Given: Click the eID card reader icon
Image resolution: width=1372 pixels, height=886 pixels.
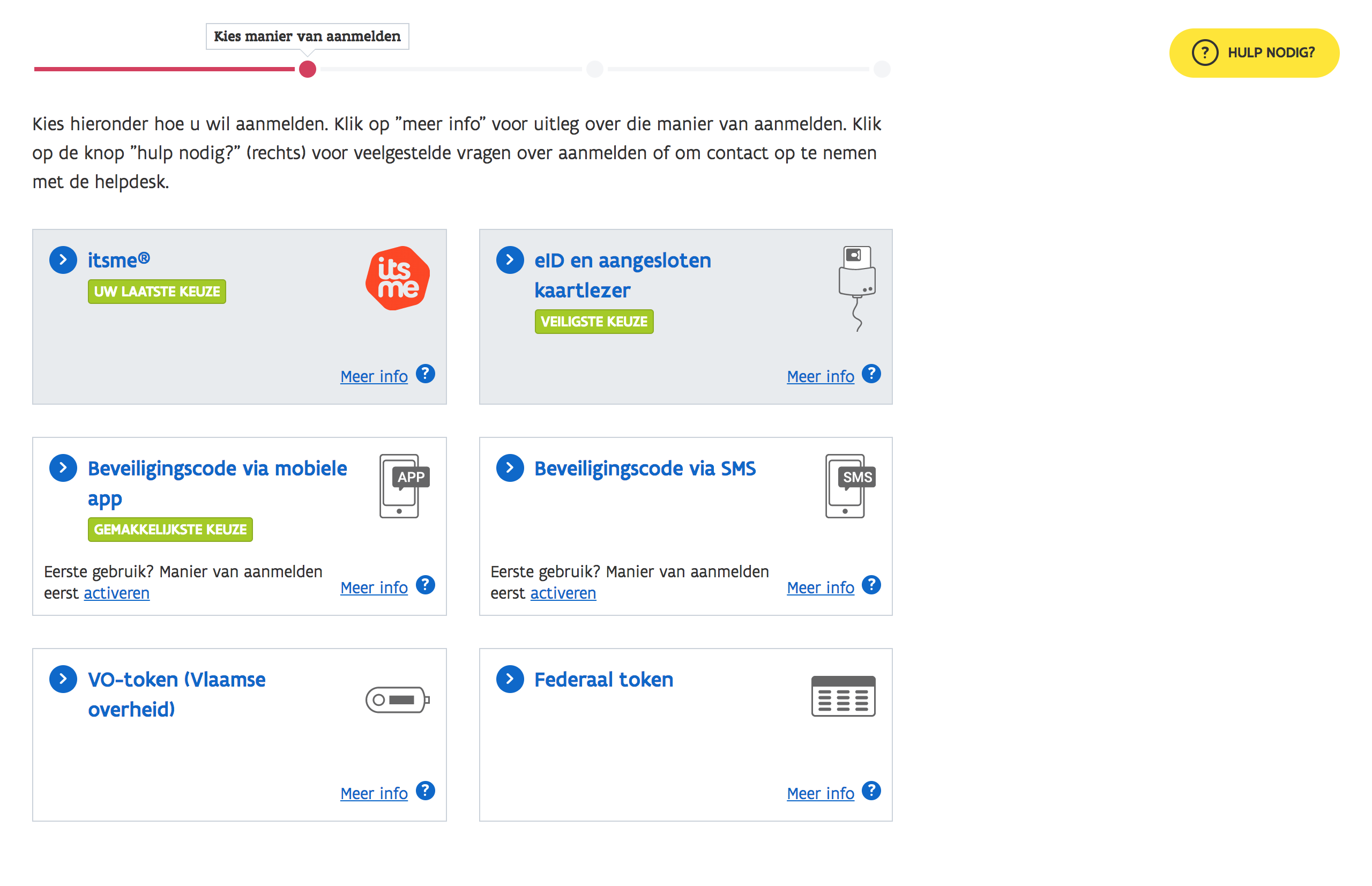Looking at the screenshot, I should click(856, 288).
